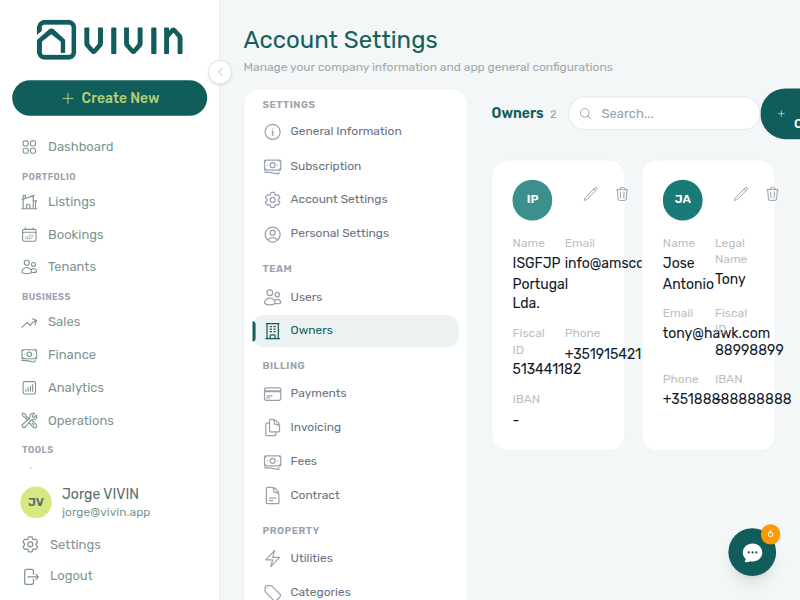Click the Listings building icon
Viewport: 800px width, 600px height.
(29, 202)
